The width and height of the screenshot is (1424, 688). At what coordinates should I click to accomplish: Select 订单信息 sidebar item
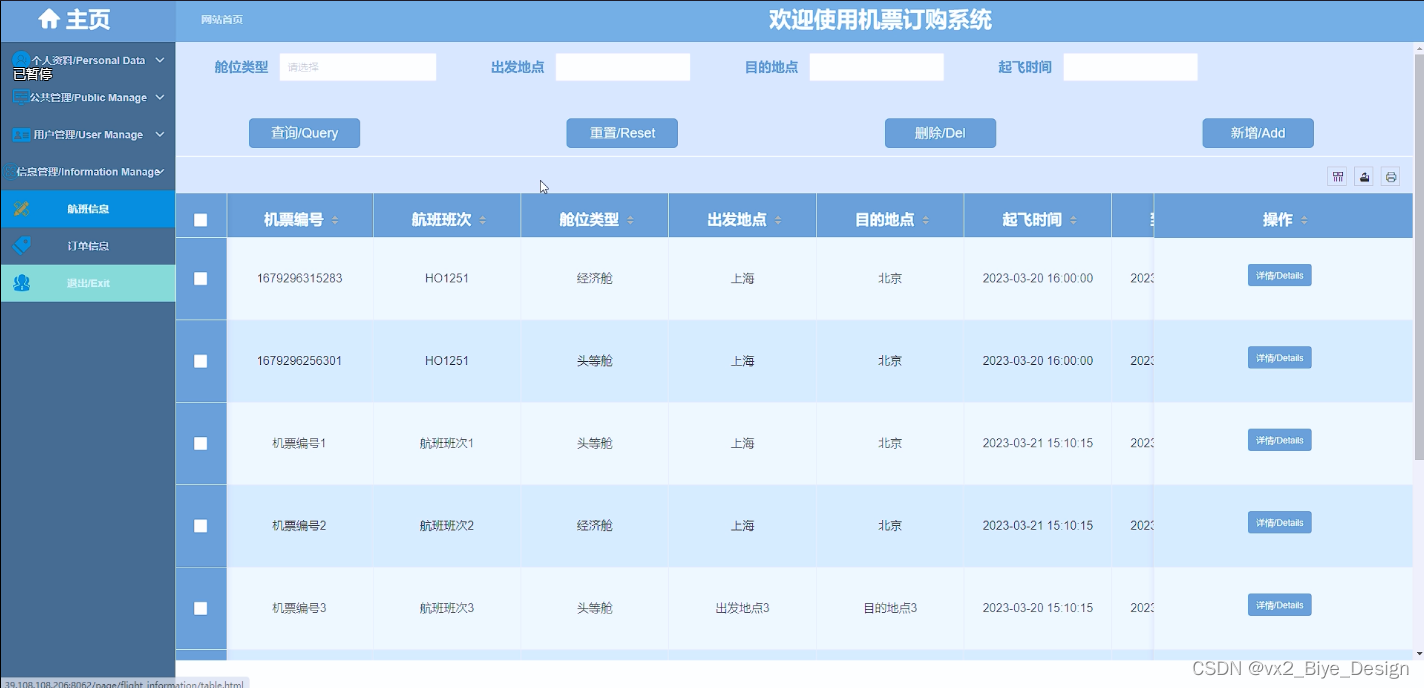click(x=88, y=246)
